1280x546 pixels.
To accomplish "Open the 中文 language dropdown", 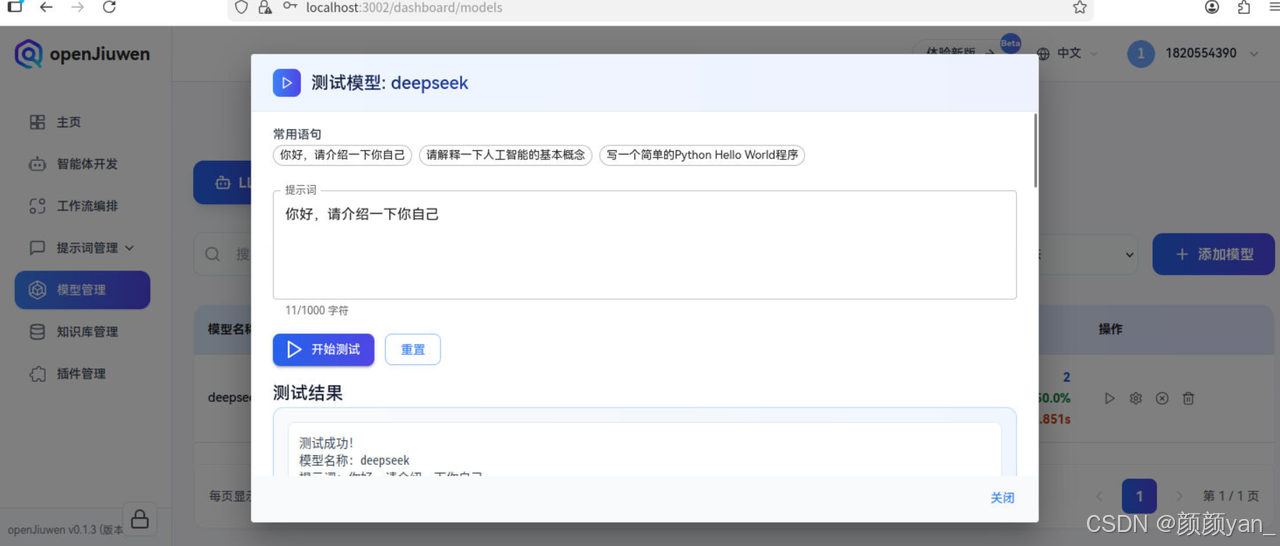I will coord(1068,53).
